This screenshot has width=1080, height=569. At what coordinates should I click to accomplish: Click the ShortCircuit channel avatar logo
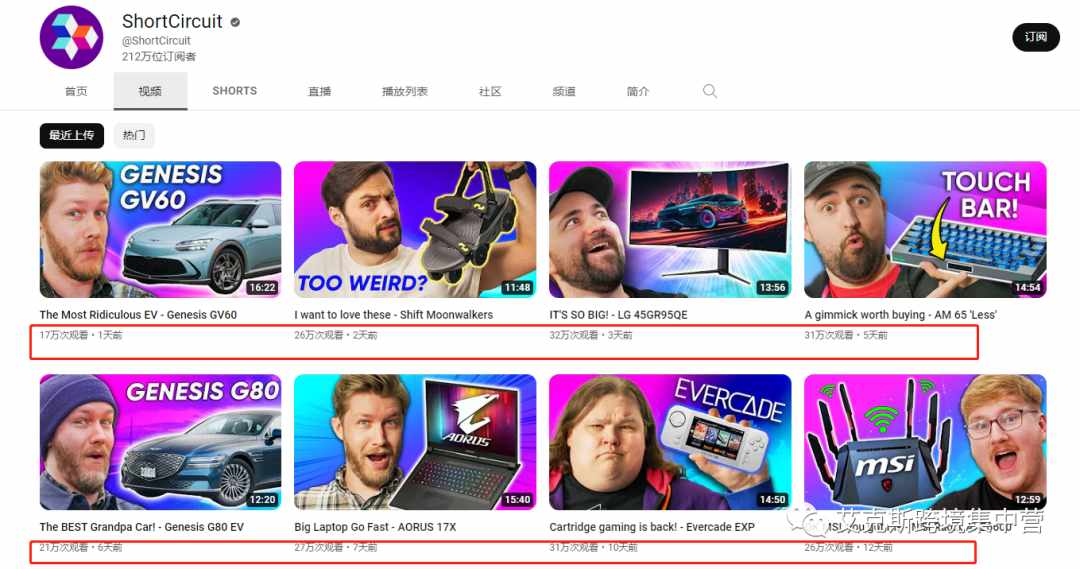click(72, 37)
